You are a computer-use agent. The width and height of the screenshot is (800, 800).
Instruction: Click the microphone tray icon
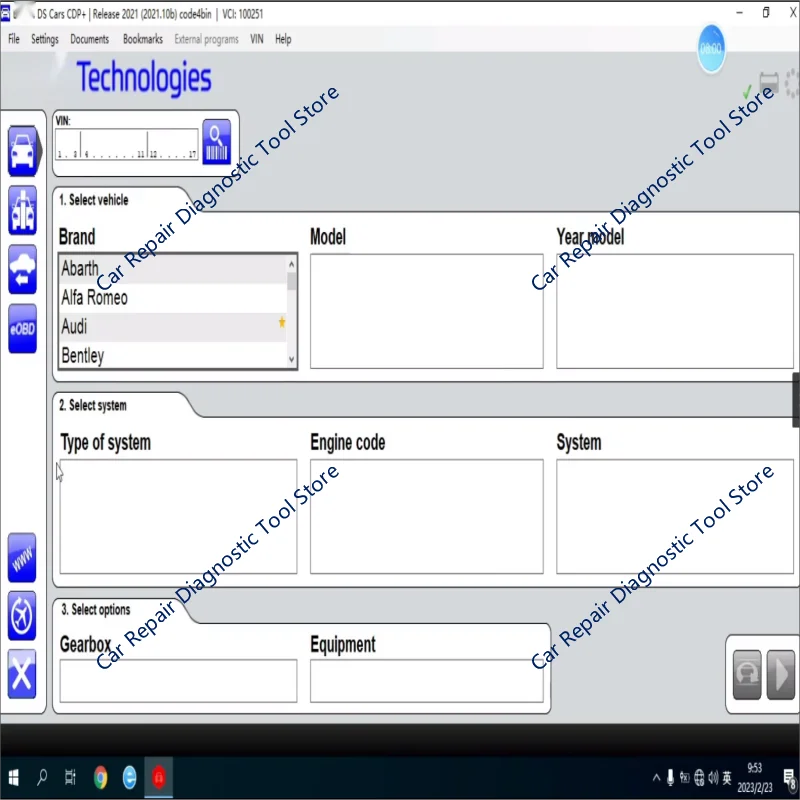click(670, 778)
